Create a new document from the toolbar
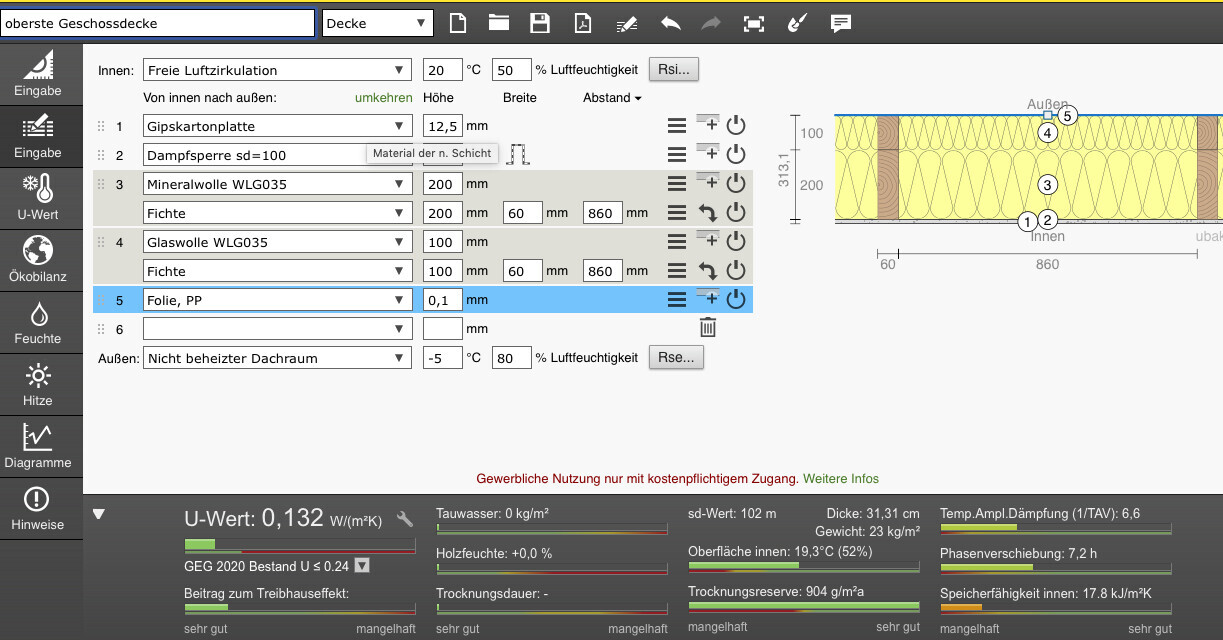The height and width of the screenshot is (640, 1223). [457, 23]
